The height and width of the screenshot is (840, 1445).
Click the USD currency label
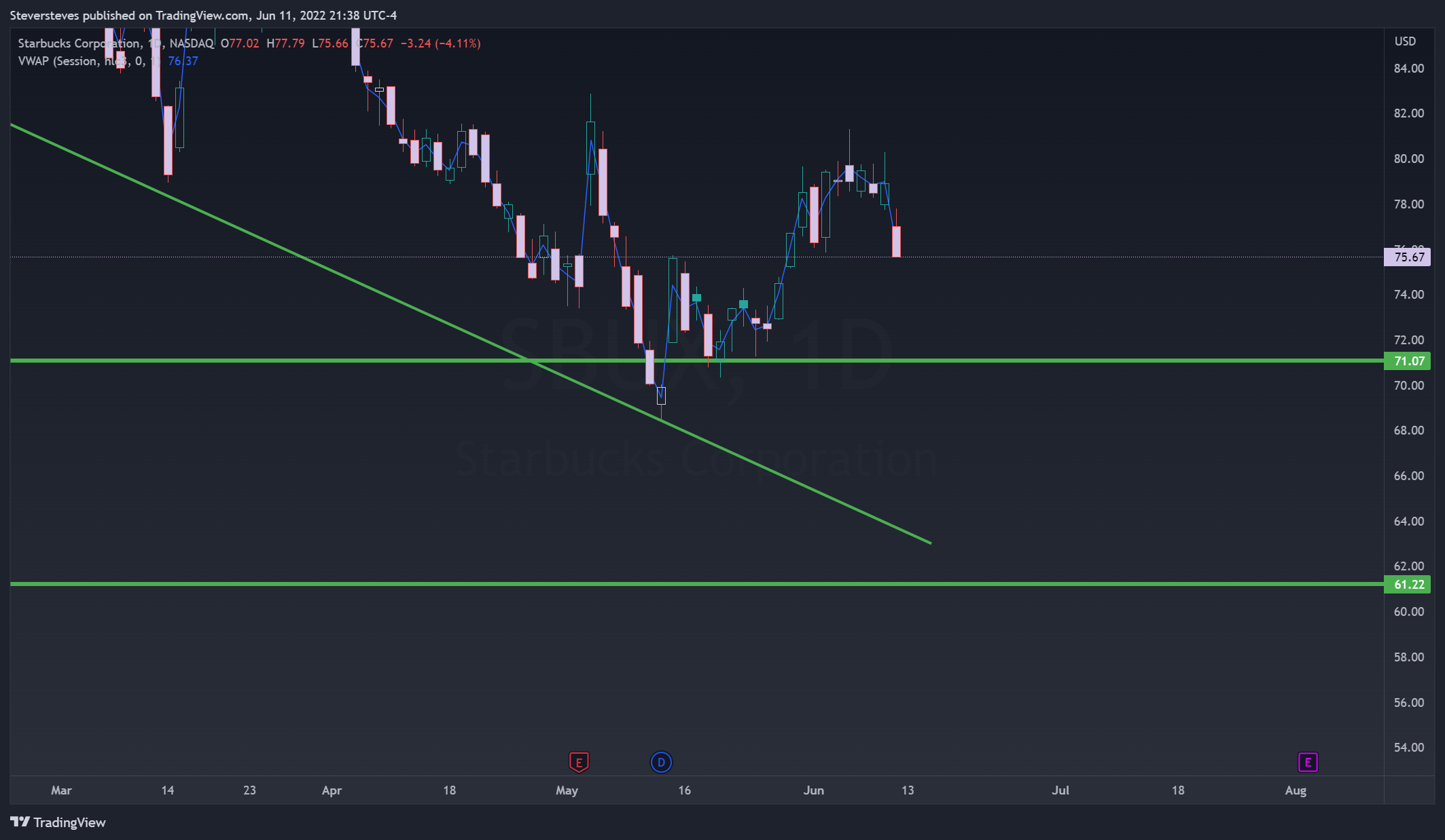(x=1405, y=41)
